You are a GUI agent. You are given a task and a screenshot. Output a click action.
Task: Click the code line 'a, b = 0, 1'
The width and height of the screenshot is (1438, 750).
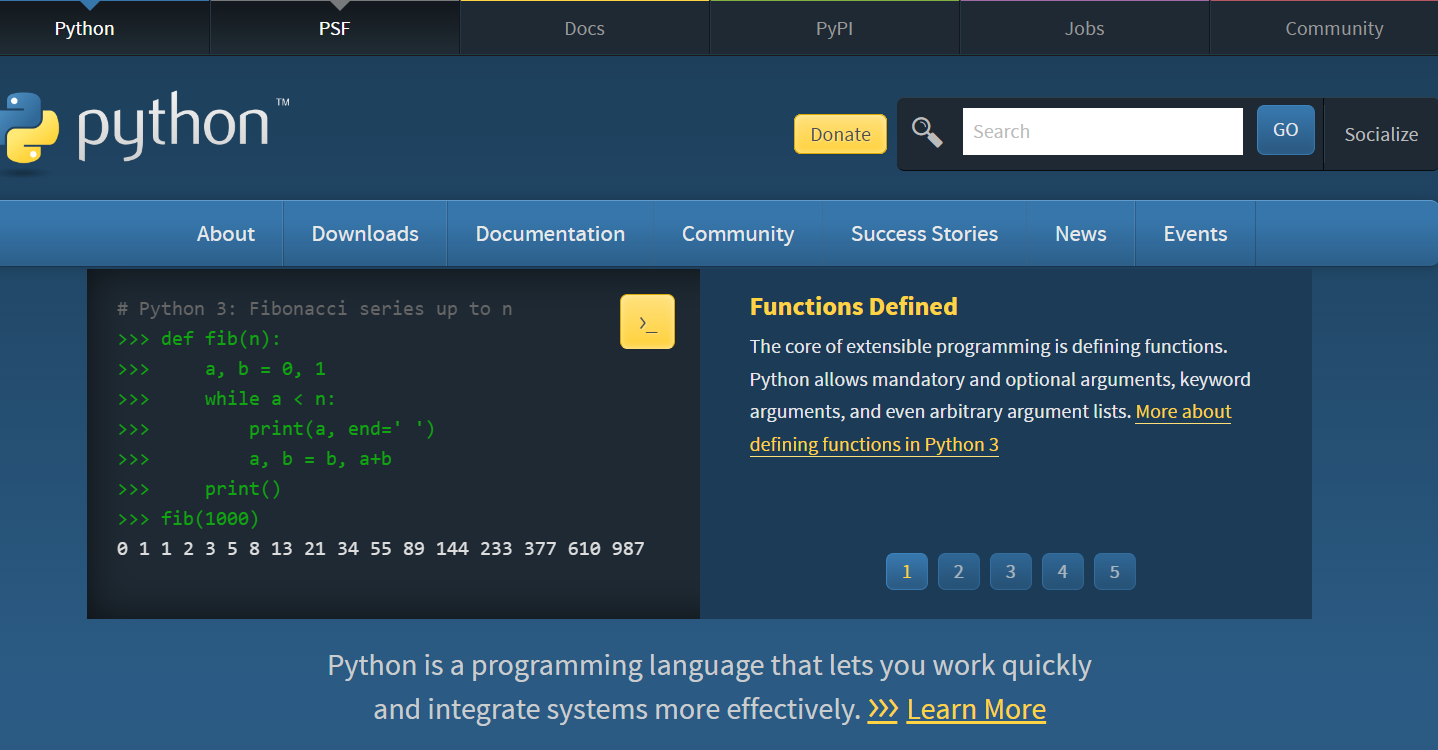point(265,369)
